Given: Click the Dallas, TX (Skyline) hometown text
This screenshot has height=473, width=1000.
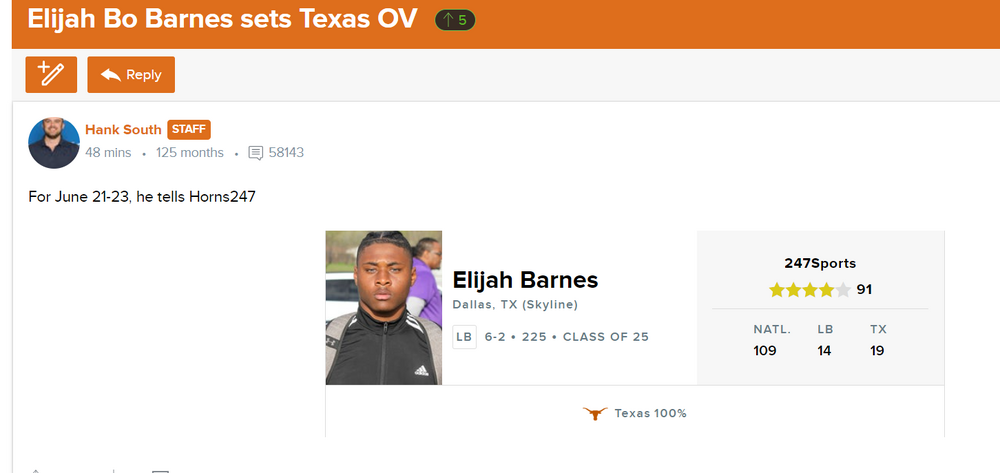Looking at the screenshot, I should (x=515, y=305).
